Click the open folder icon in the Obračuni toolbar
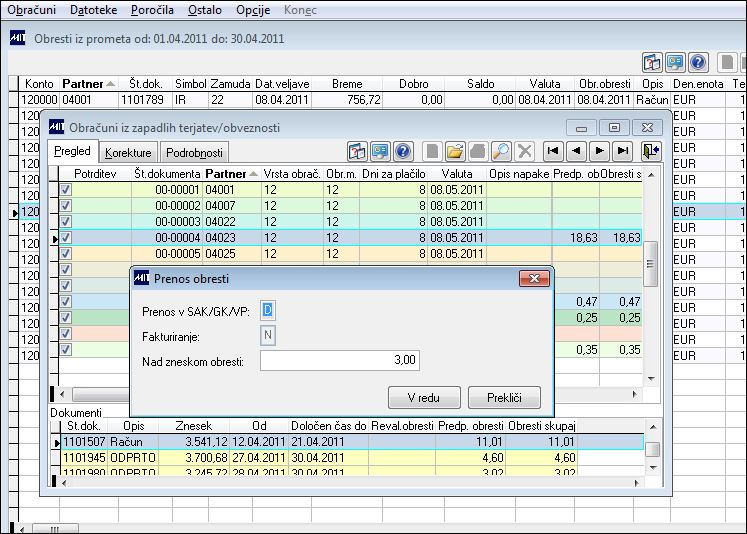The height and width of the screenshot is (534, 747). click(455, 151)
